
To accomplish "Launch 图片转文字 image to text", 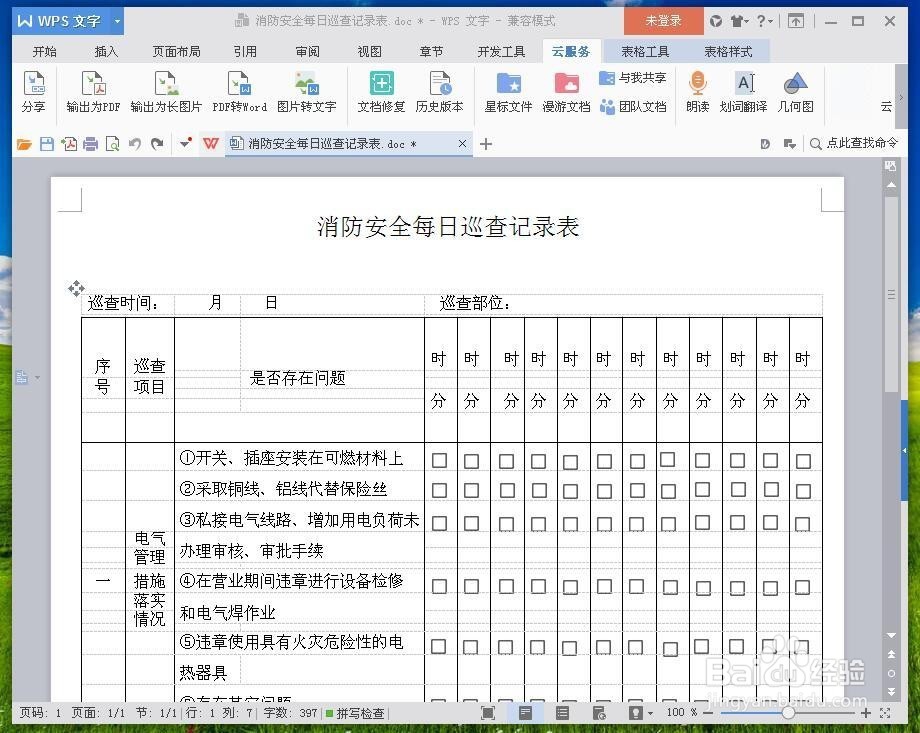I will pos(306,91).
